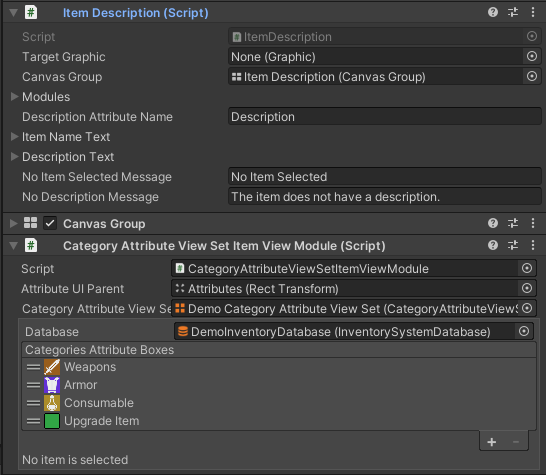
Task: Expand the Item Name Text foldout
Action: coord(14,137)
